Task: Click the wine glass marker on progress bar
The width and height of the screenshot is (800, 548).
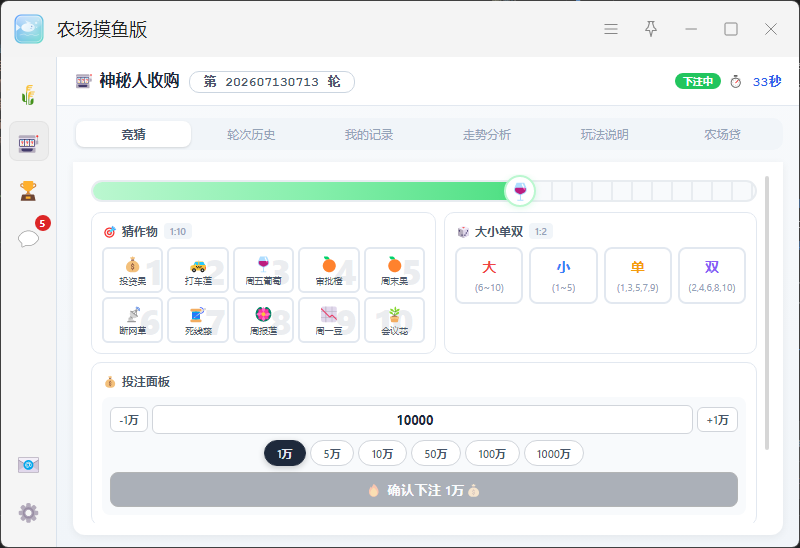Action: click(x=520, y=191)
